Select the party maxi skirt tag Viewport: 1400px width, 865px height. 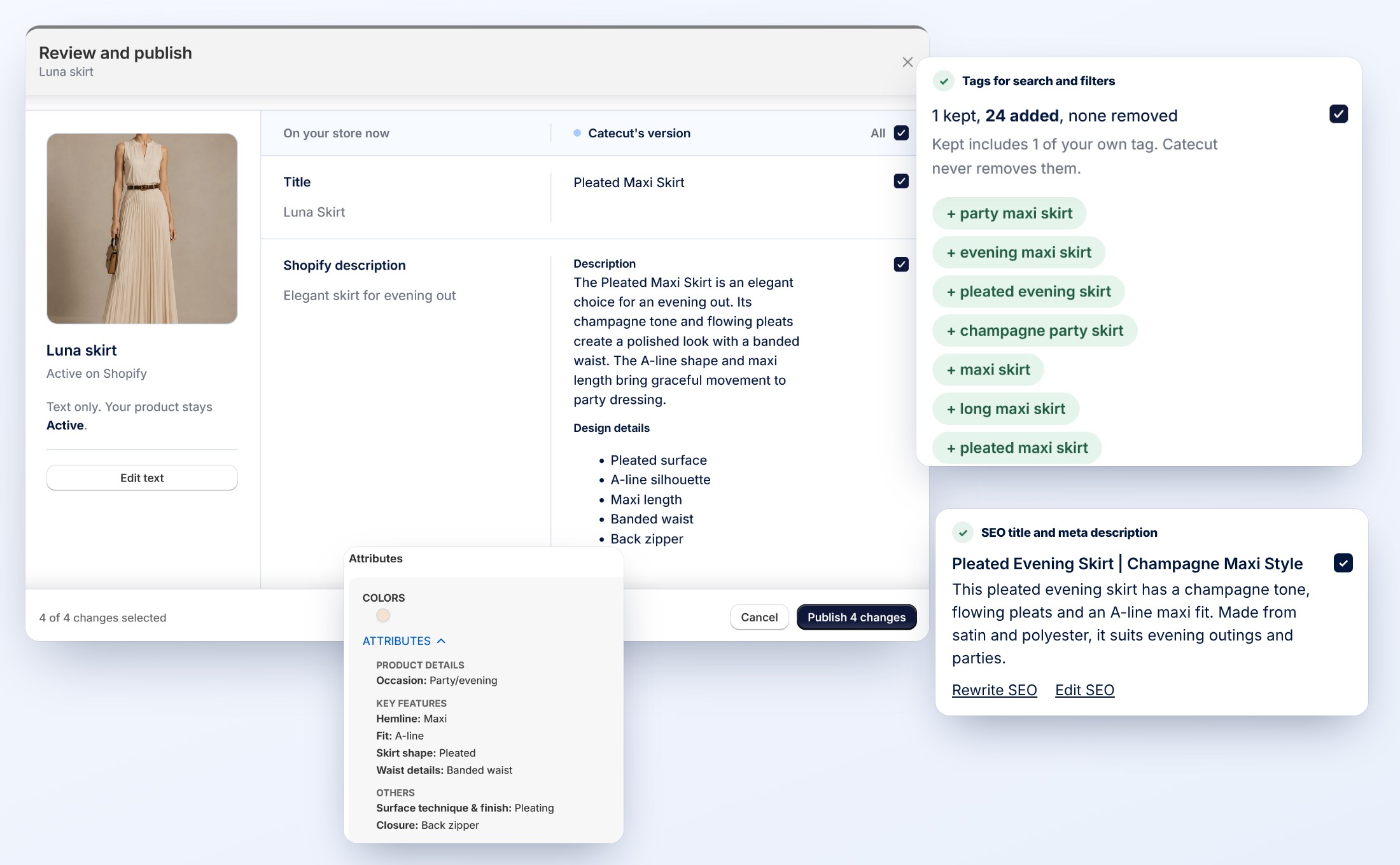1009,213
